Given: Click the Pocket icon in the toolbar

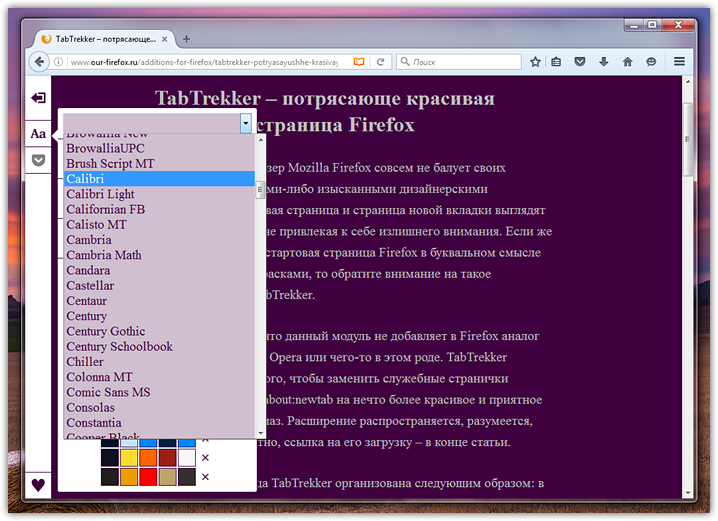Looking at the screenshot, I should click(580, 62).
